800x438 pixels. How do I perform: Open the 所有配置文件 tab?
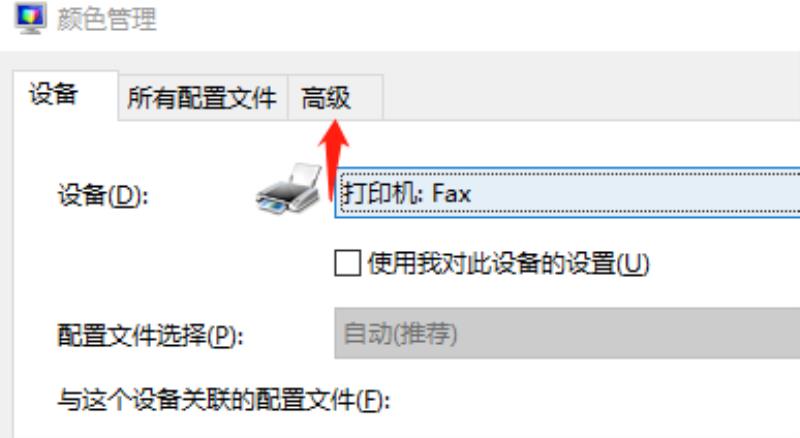point(203,98)
